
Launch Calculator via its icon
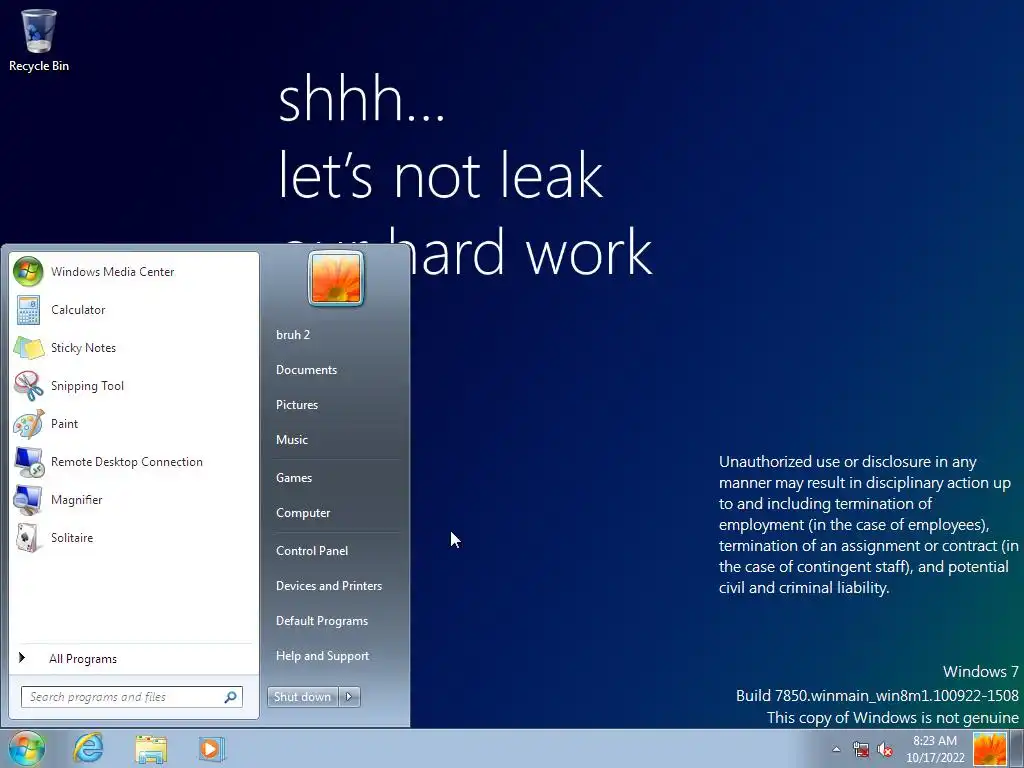(x=28, y=310)
